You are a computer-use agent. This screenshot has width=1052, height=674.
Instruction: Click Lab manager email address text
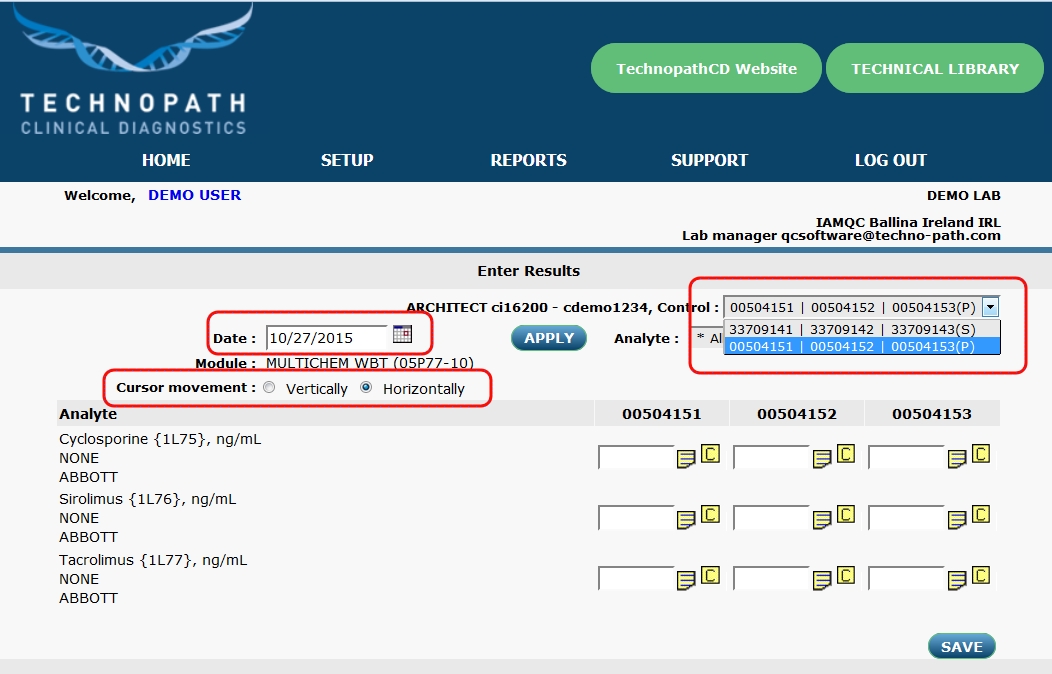pos(890,235)
